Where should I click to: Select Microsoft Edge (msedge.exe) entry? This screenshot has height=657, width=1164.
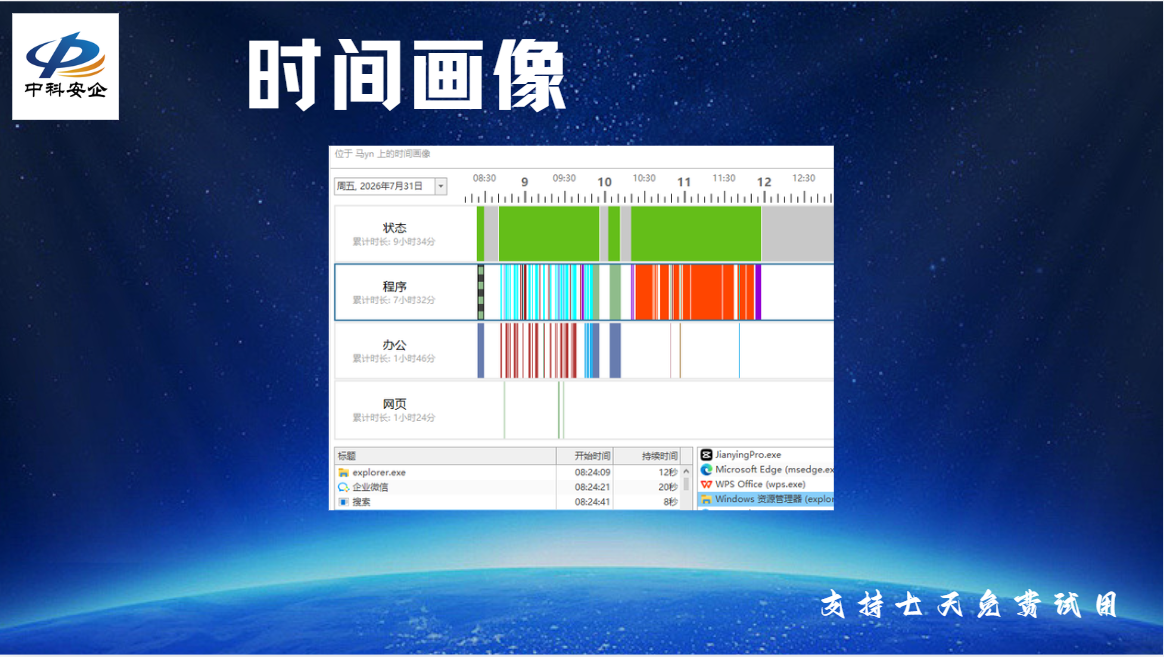(774, 469)
